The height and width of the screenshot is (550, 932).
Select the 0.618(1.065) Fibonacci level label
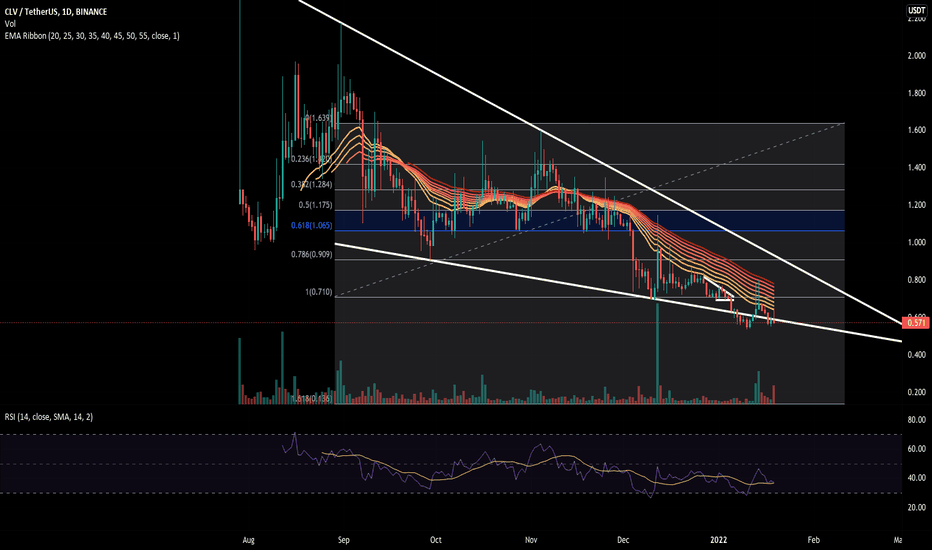click(311, 225)
